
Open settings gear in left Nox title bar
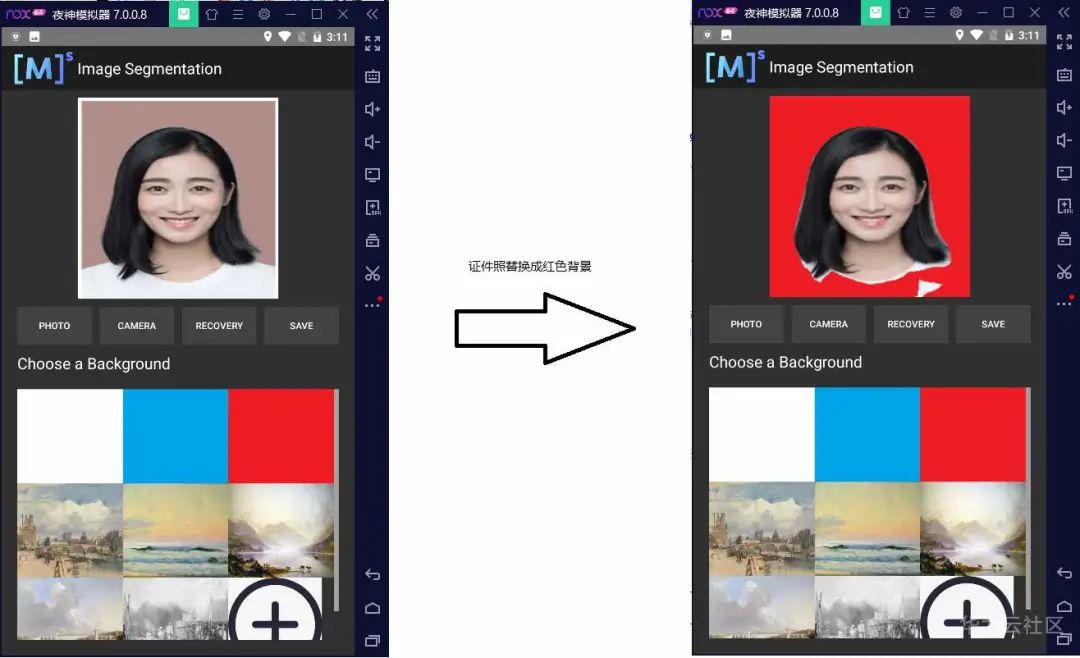(x=264, y=14)
